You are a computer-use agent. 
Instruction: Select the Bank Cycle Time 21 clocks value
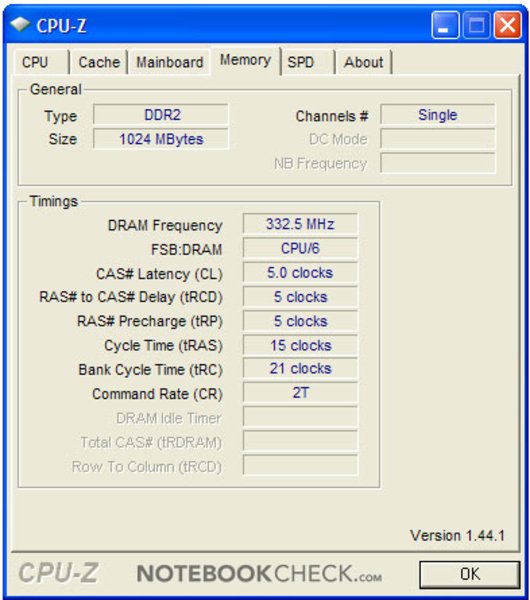(300, 368)
